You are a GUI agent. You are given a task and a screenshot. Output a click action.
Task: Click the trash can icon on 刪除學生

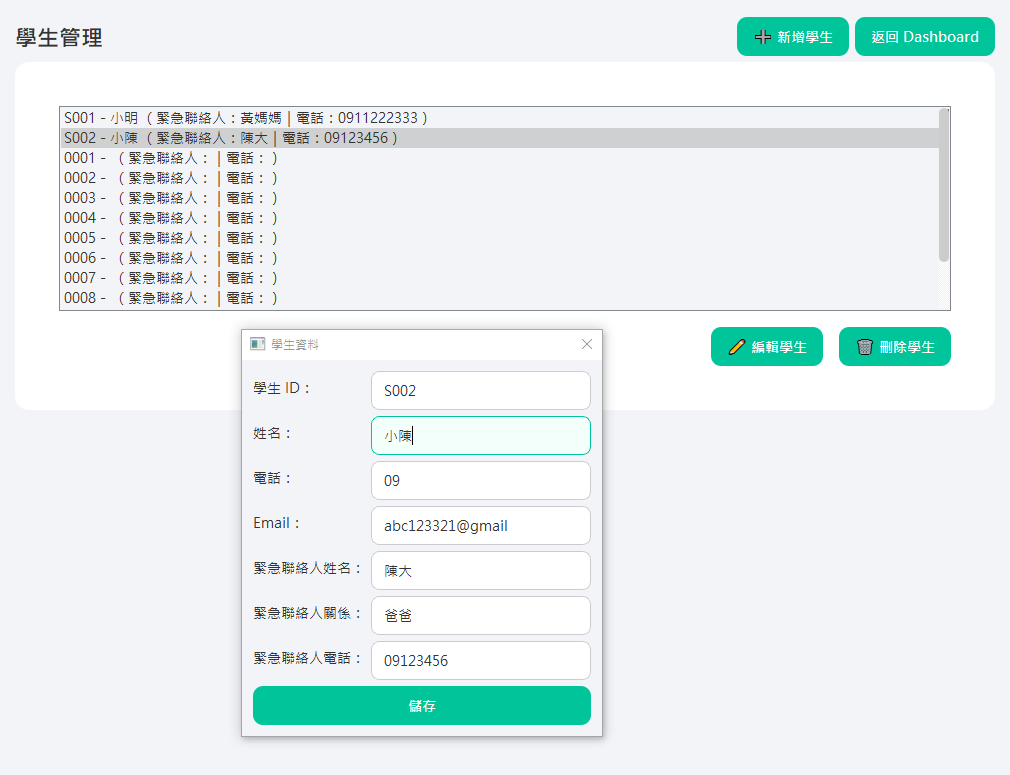click(865, 347)
